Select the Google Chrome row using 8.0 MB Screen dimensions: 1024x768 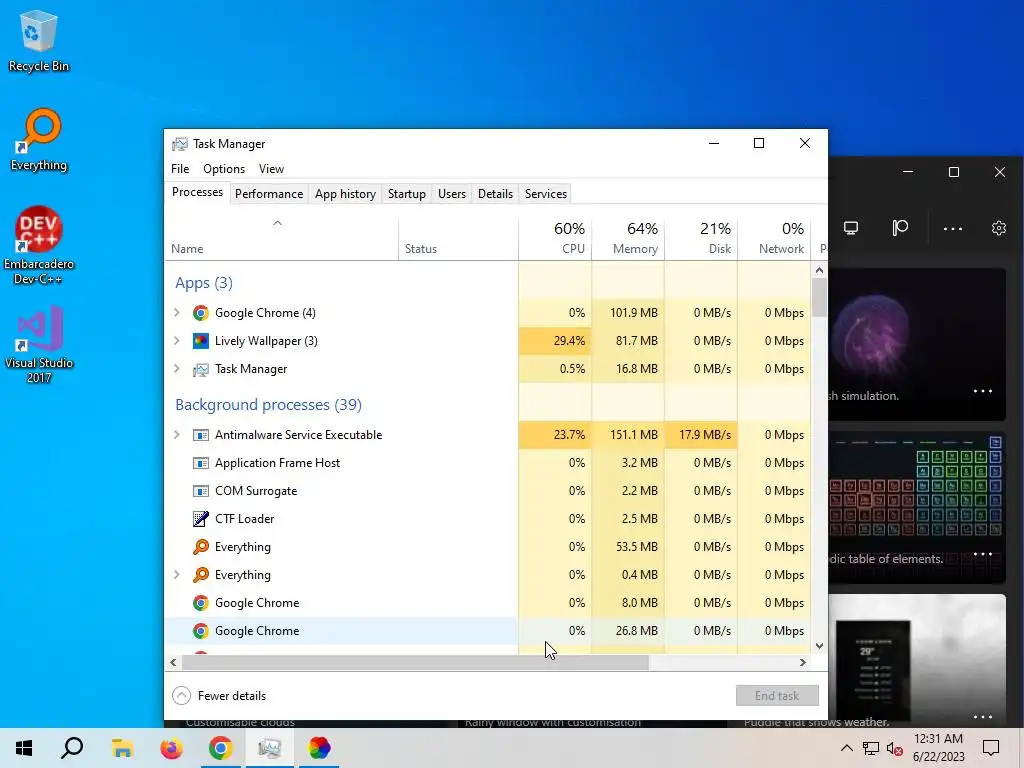pyautogui.click(x=487, y=603)
